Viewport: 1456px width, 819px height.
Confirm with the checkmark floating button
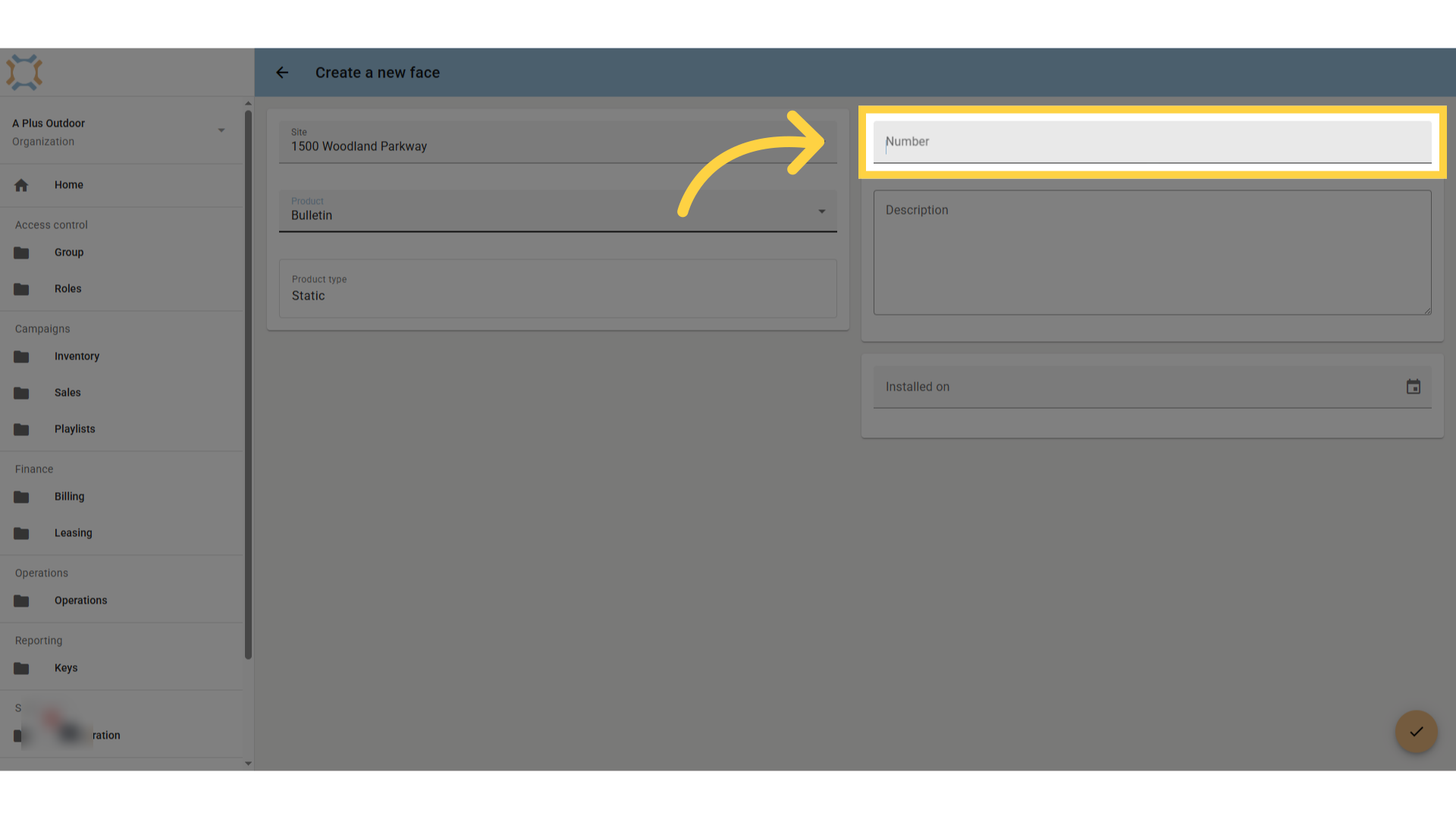[x=1416, y=732]
